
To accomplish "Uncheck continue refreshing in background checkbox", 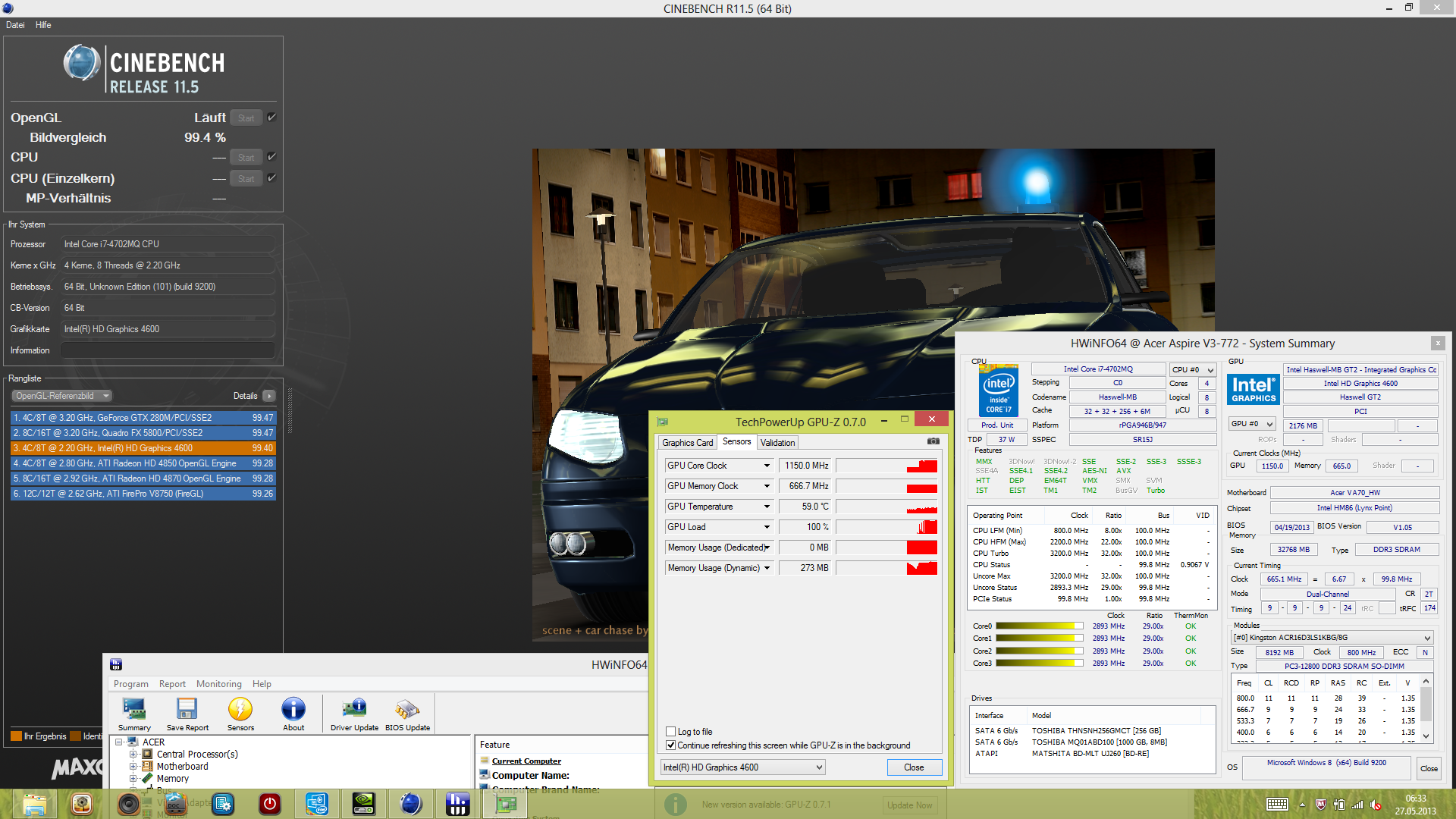I will coord(670,745).
